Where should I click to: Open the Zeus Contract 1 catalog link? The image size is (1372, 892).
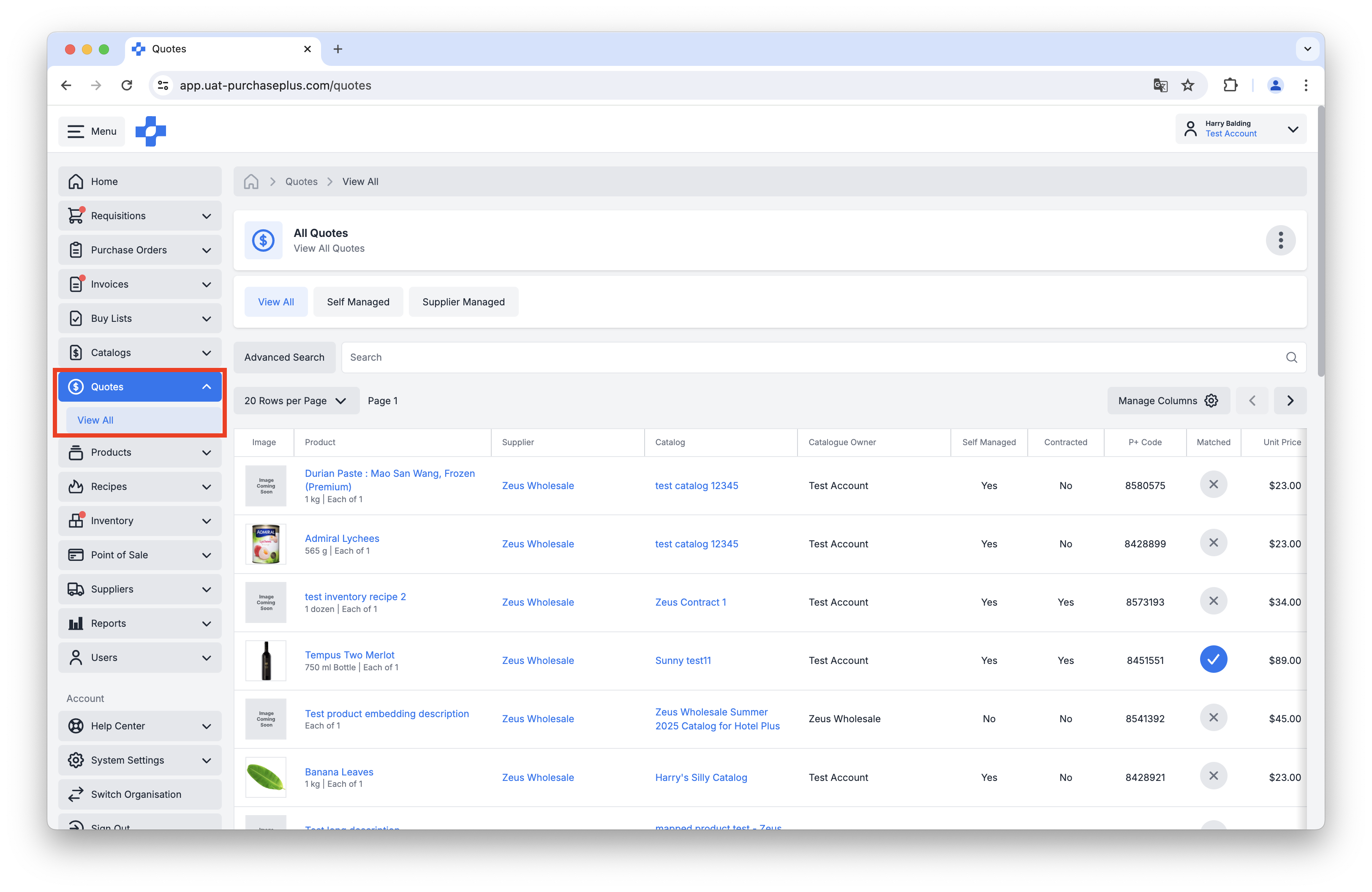point(691,601)
